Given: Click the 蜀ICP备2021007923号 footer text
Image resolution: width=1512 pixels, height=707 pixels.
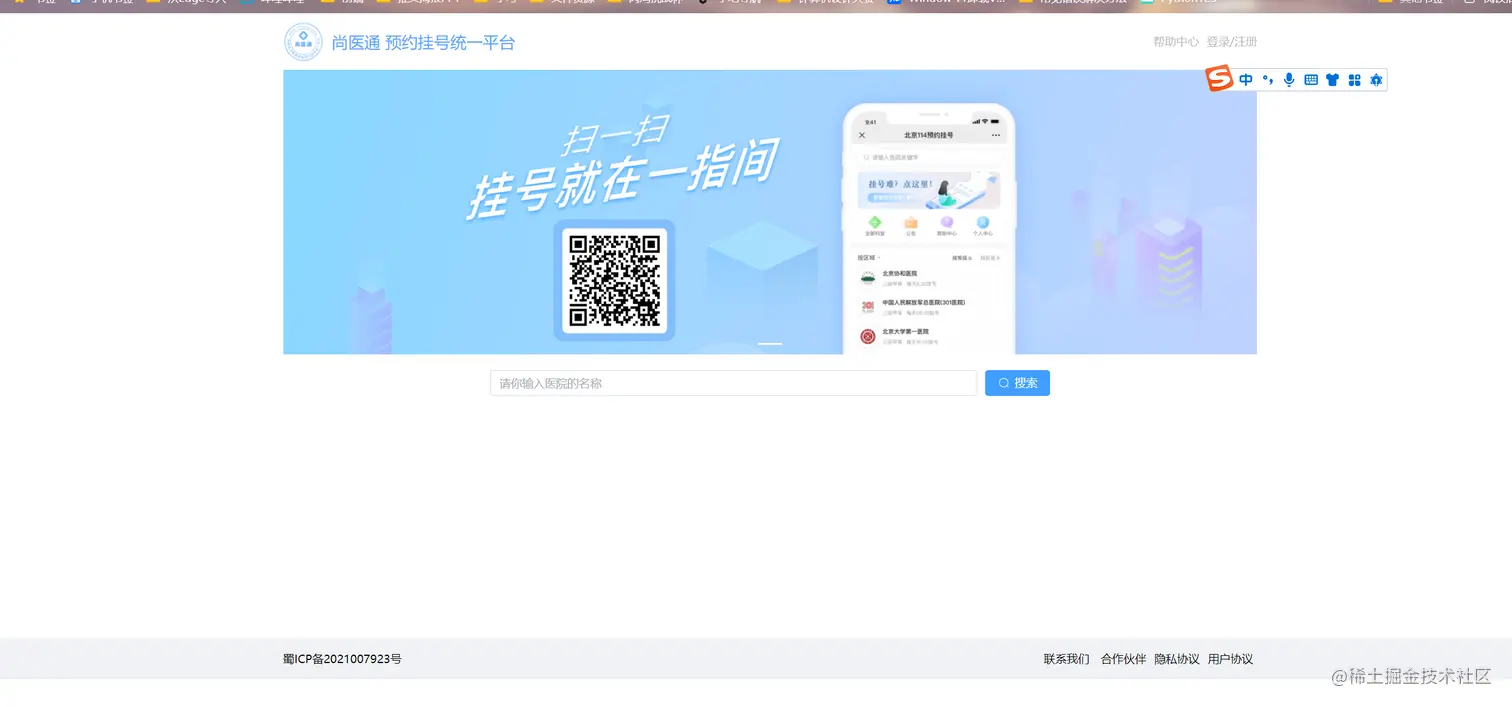Looking at the screenshot, I should 342,659.
